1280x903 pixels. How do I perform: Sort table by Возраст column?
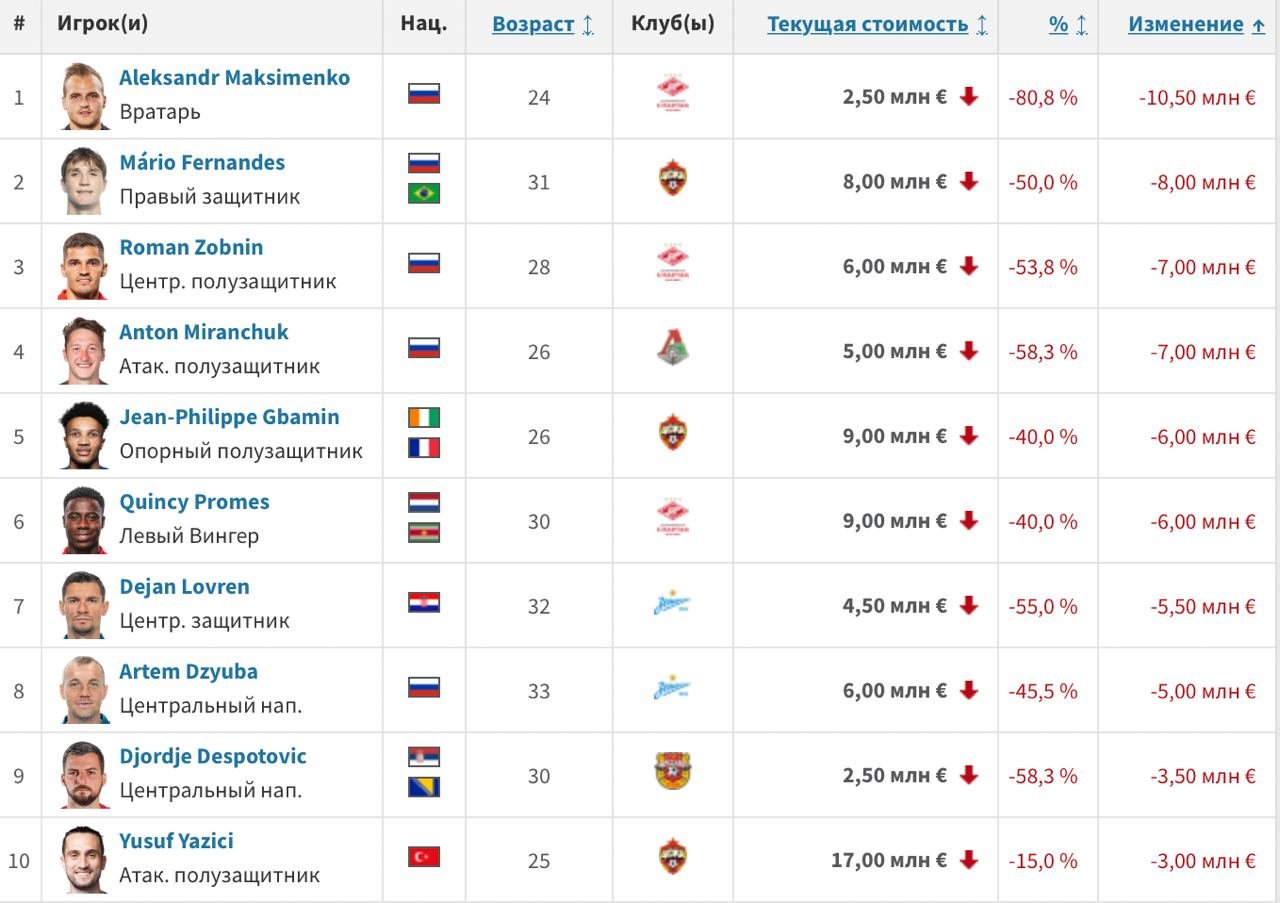point(533,25)
